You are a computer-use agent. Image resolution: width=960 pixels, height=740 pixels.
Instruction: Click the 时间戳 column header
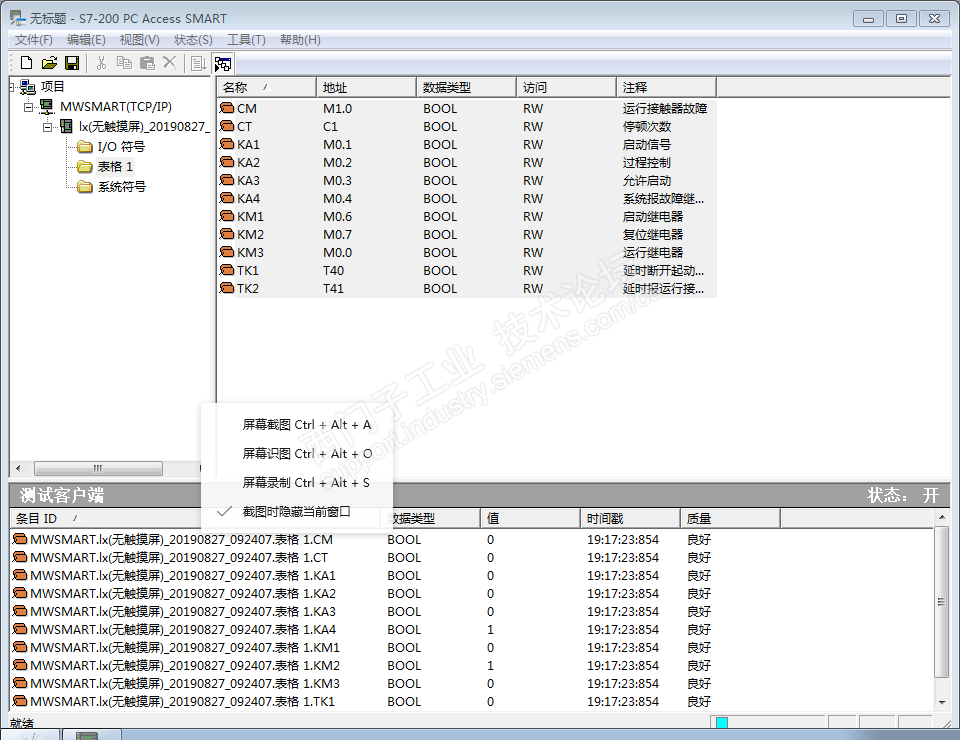[630, 518]
